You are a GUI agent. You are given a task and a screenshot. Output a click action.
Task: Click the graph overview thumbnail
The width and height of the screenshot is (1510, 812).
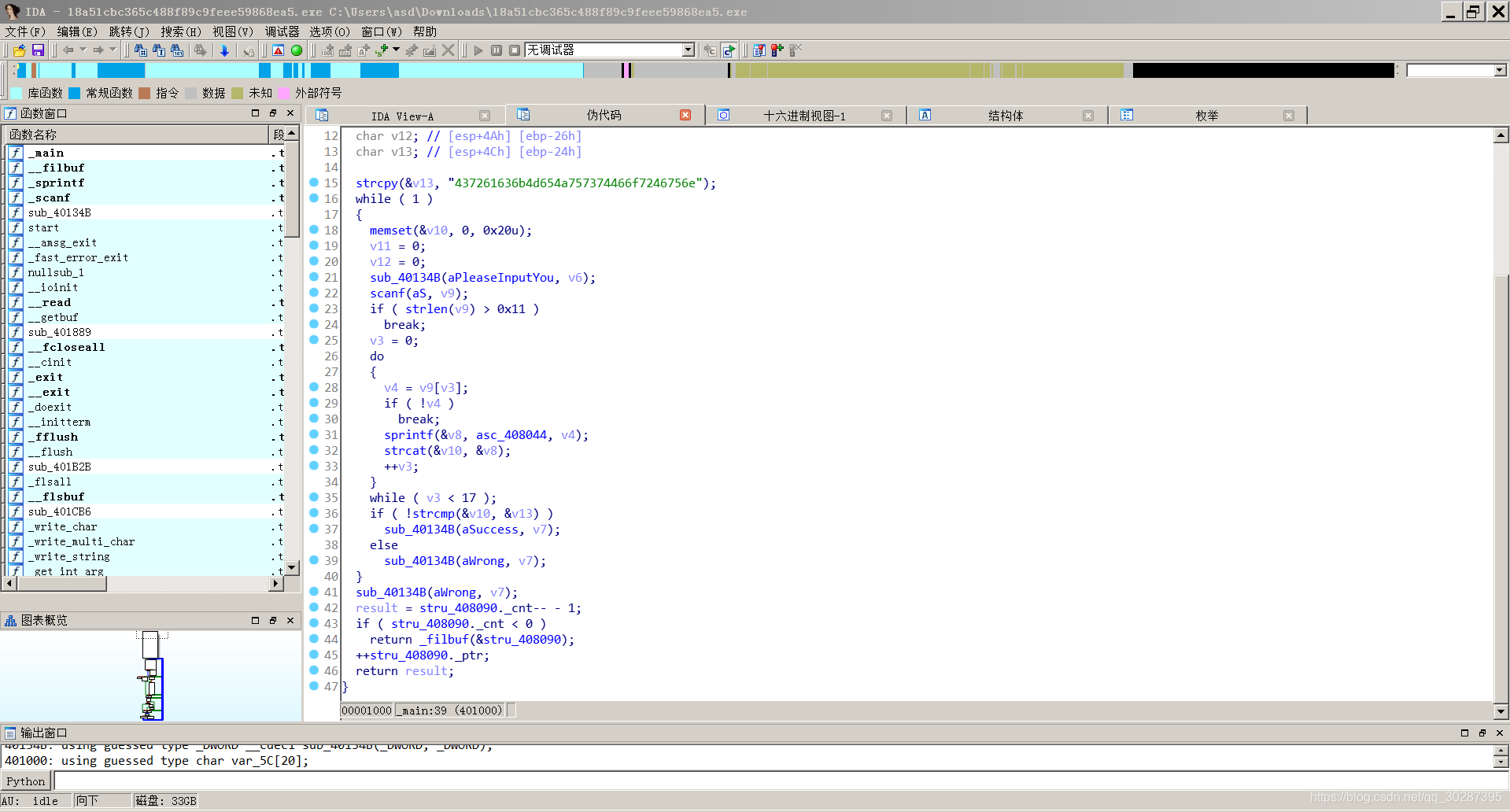(151, 676)
